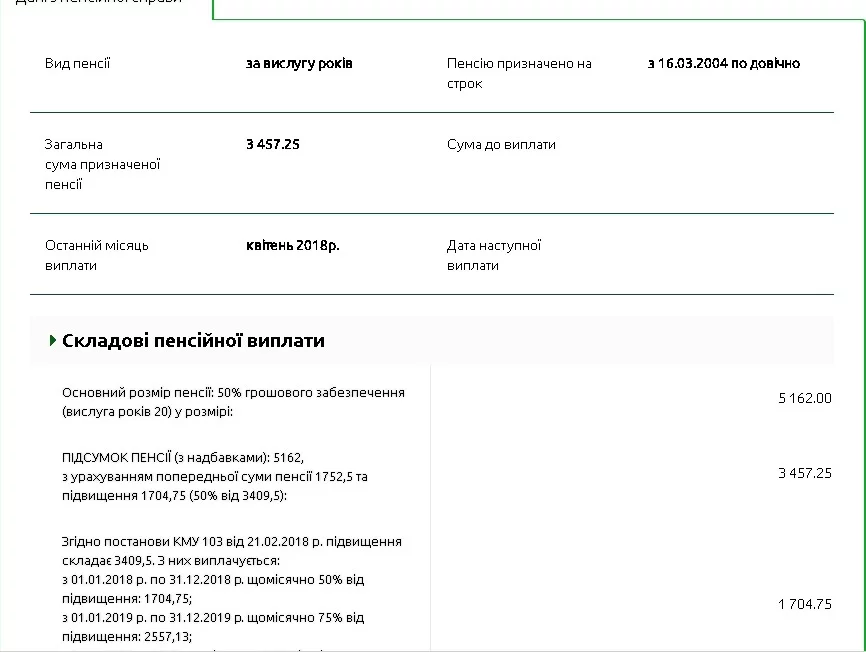This screenshot has height=652, width=866.
Task: Select the value квітень 2018р.
Action: (x=293, y=246)
